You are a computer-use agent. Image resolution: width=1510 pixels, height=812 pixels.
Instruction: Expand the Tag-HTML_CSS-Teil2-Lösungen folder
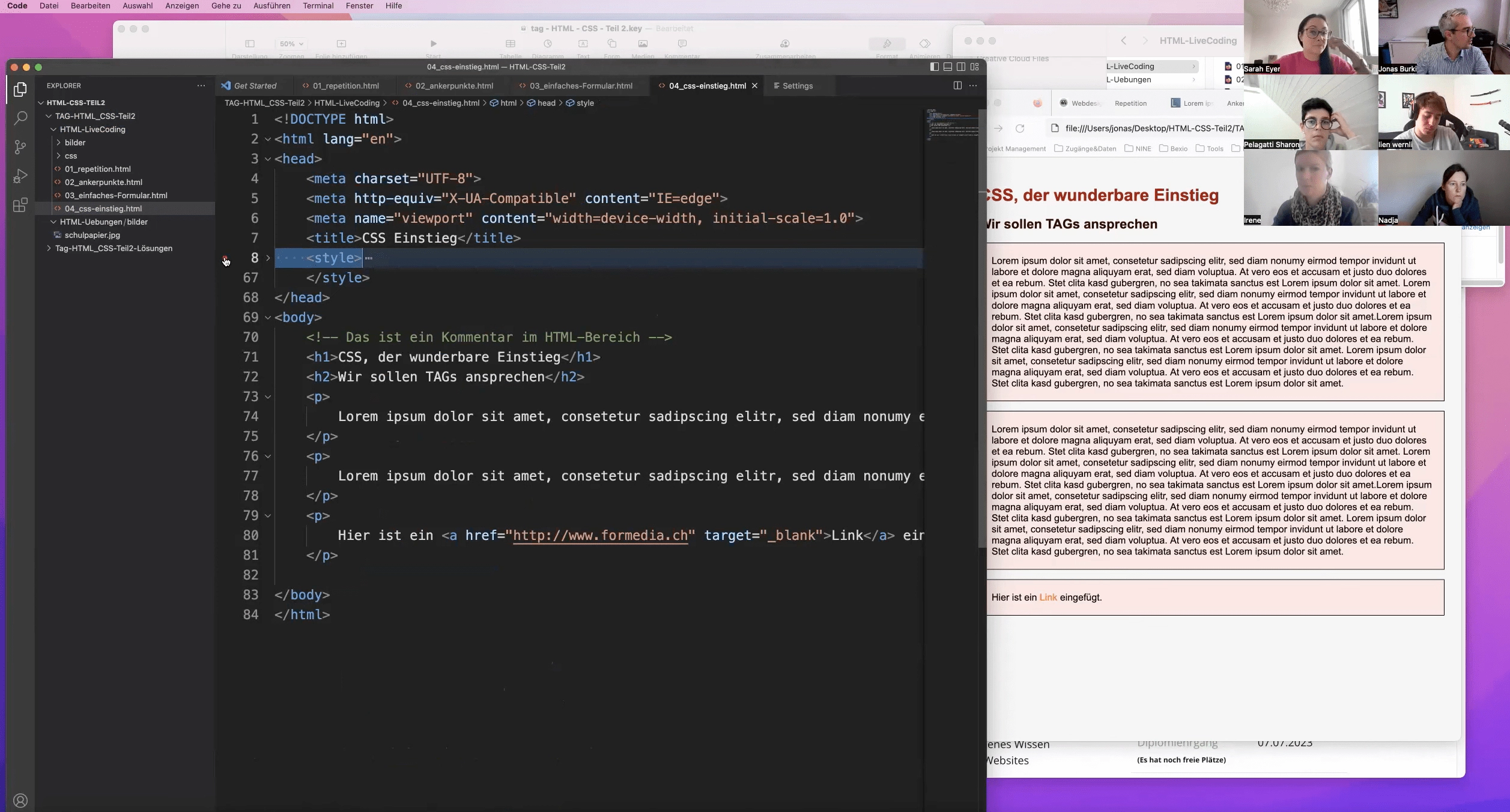tap(114, 249)
